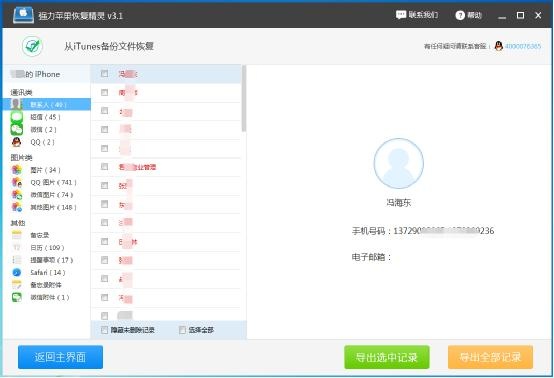The height and width of the screenshot is (378, 554).
Task: Click the contact list vertical scrollbar
Action: (x=244, y=98)
